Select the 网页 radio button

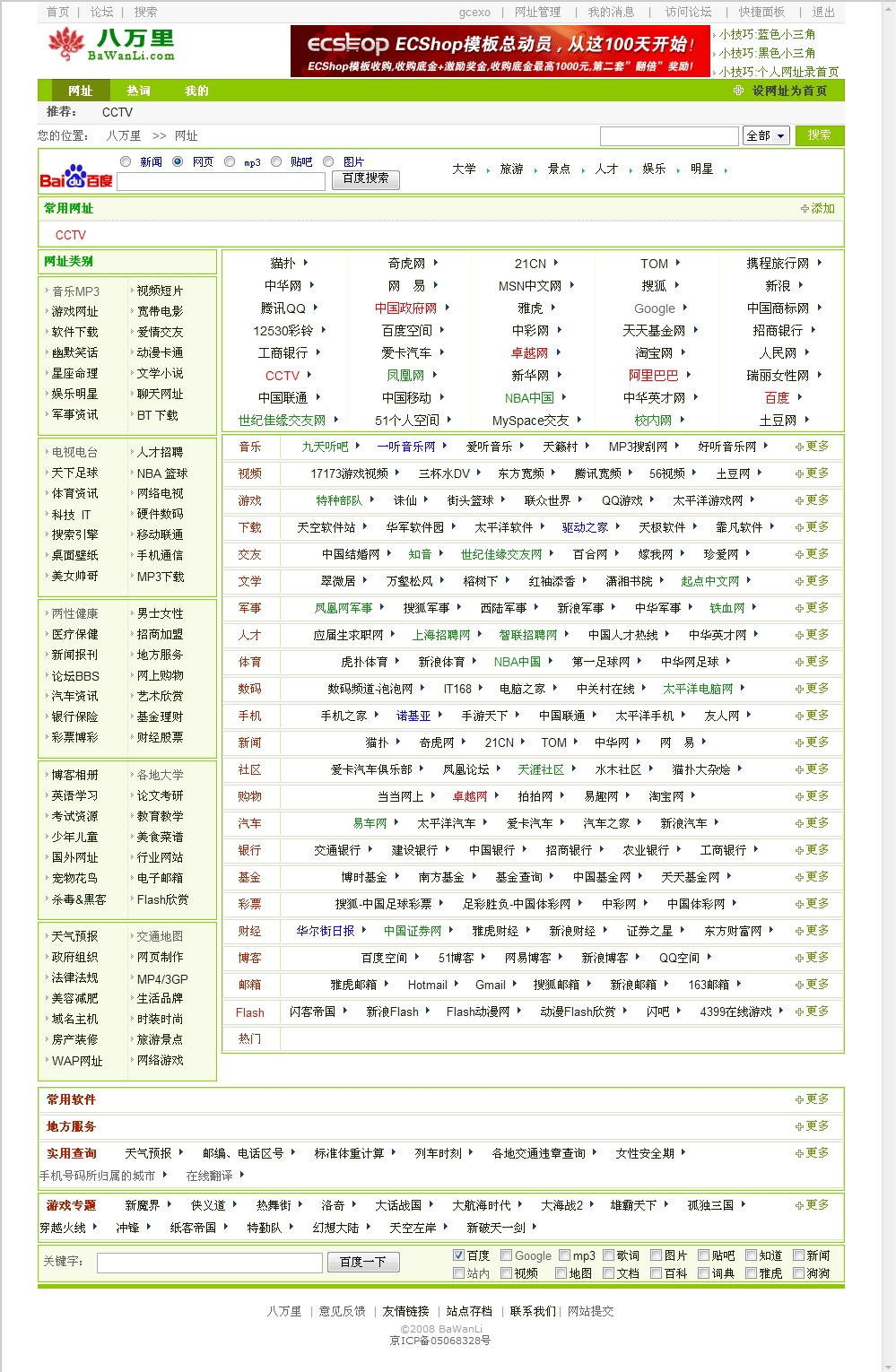(178, 161)
